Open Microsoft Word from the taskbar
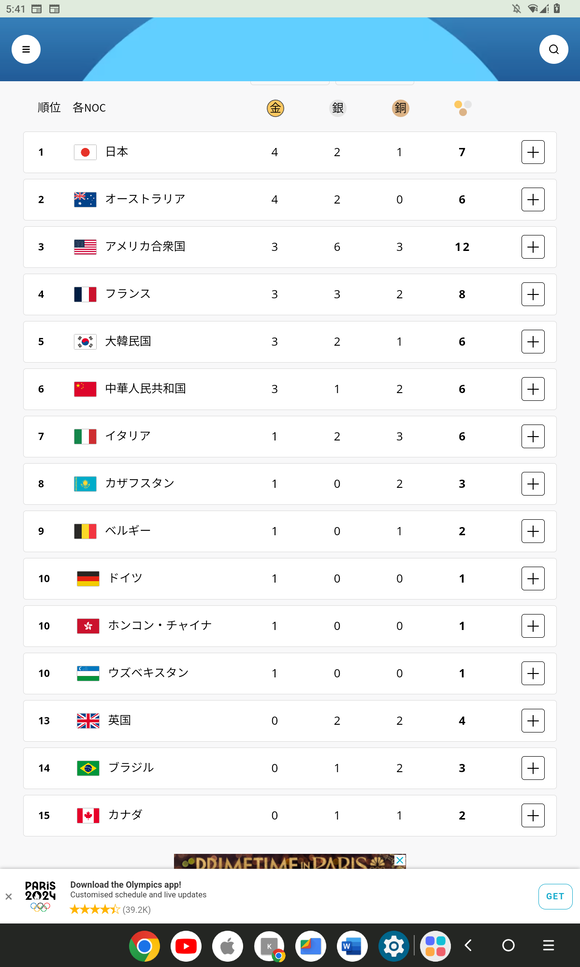 (x=352, y=945)
